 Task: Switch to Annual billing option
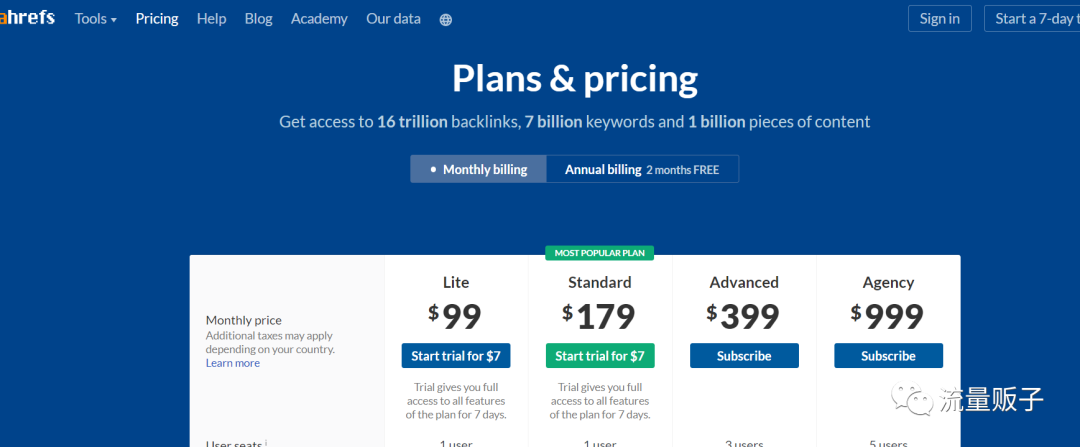[x=642, y=169]
